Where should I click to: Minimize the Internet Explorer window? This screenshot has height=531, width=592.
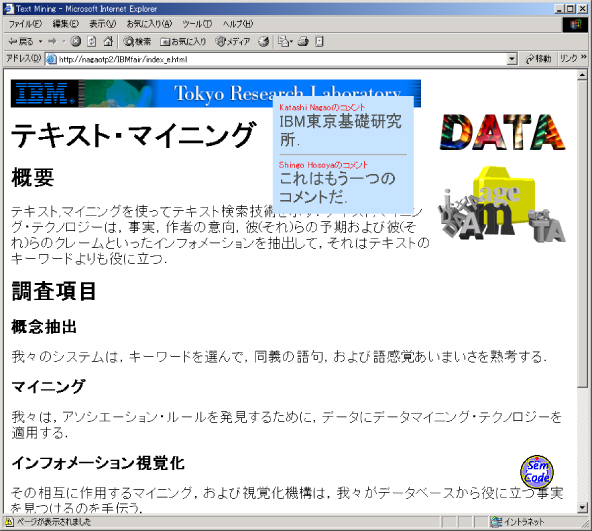[x=560, y=9]
